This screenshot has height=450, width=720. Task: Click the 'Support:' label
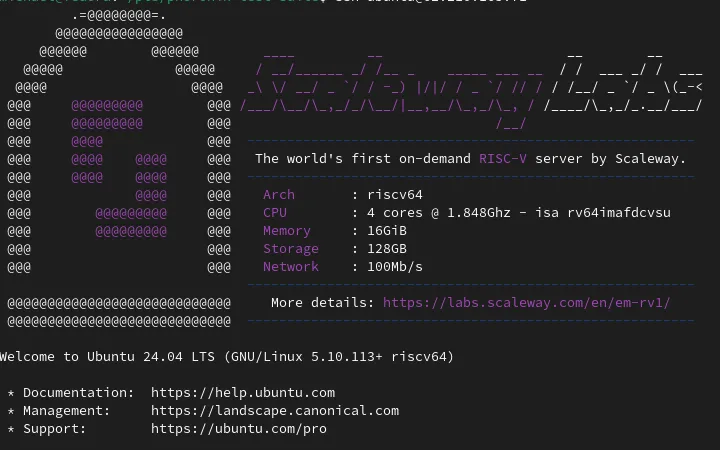(x=55, y=429)
